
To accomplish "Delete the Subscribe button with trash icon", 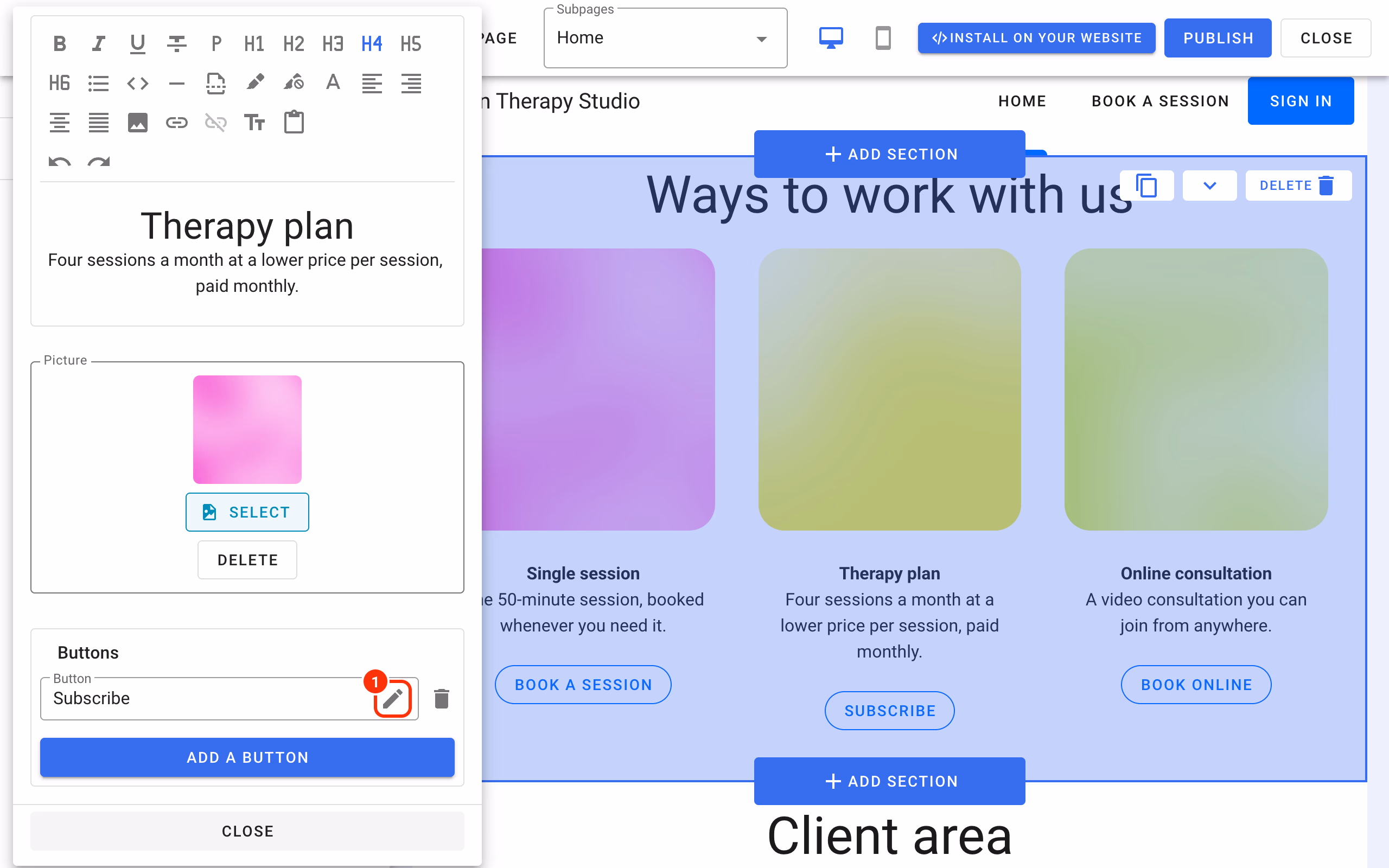I will point(441,699).
